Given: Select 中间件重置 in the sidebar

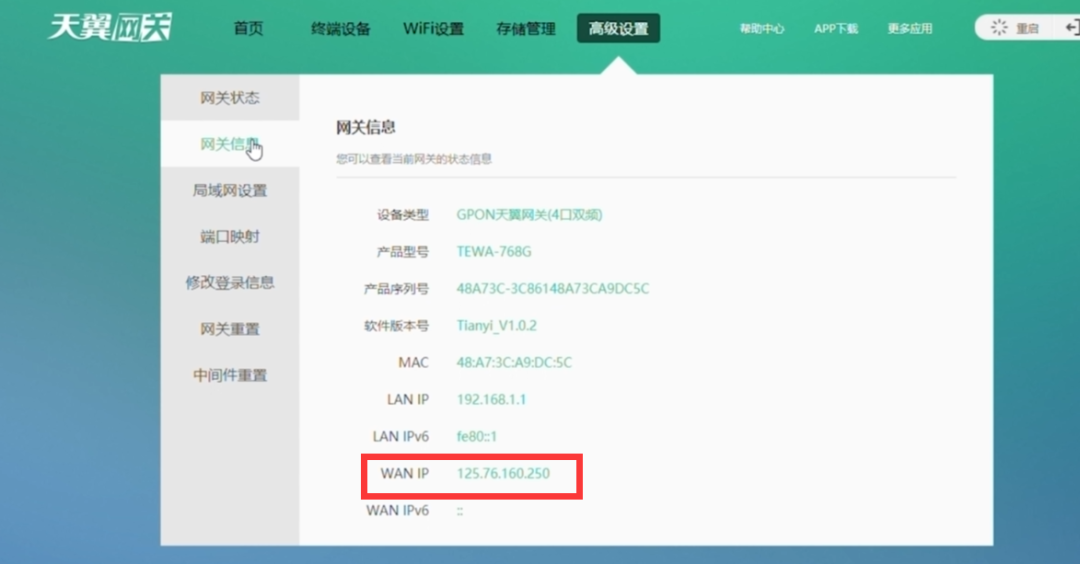Looking at the screenshot, I should pyautogui.click(x=230, y=375).
